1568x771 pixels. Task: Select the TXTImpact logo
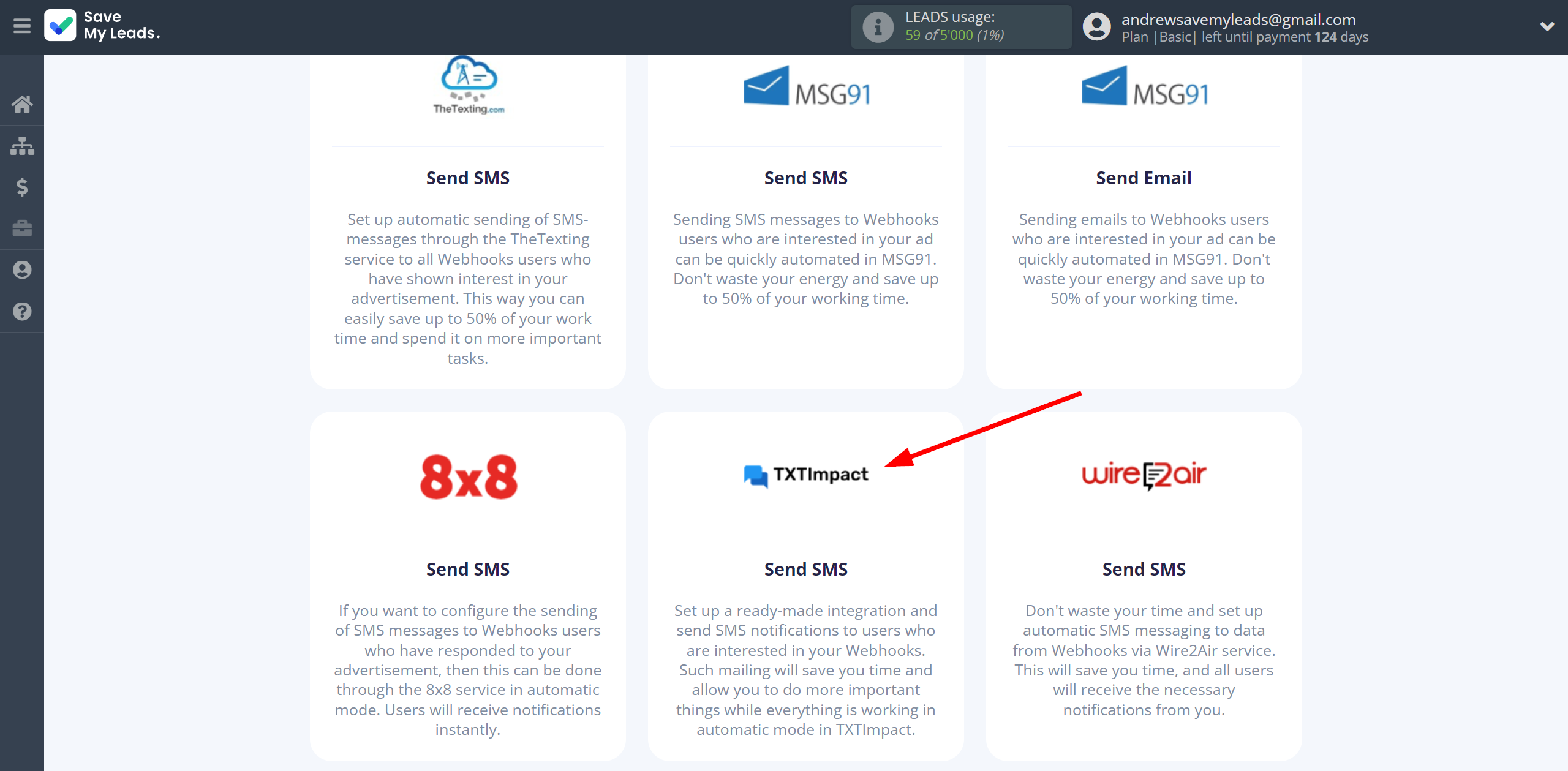point(806,475)
